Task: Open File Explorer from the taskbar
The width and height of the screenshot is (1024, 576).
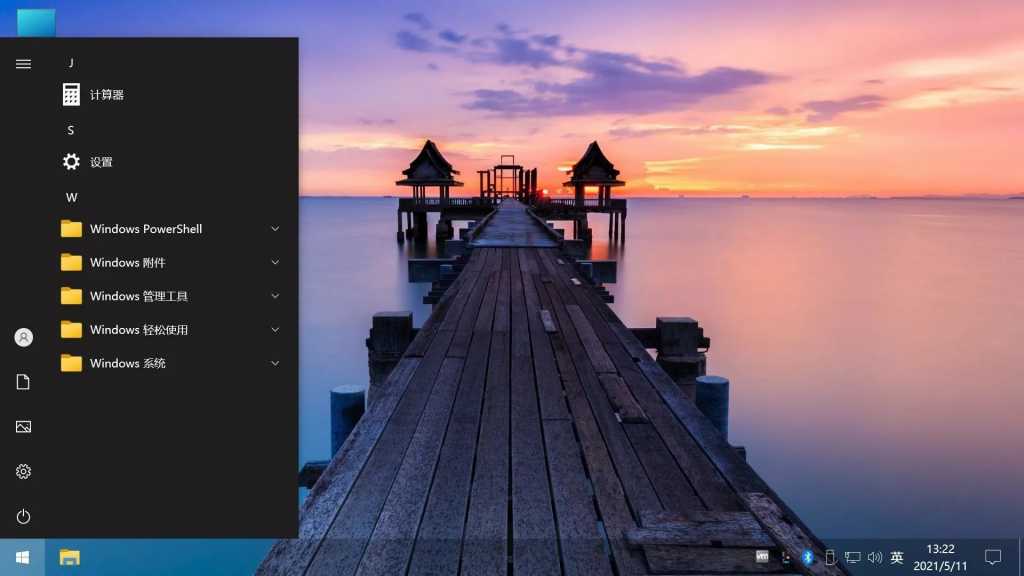Action: tap(69, 557)
